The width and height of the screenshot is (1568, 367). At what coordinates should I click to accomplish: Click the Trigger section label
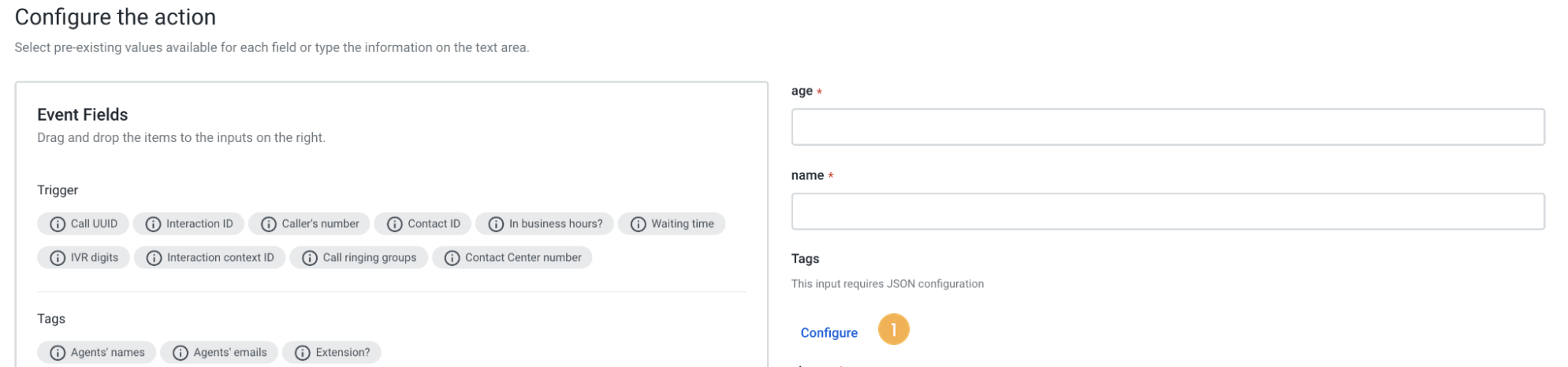[58, 190]
